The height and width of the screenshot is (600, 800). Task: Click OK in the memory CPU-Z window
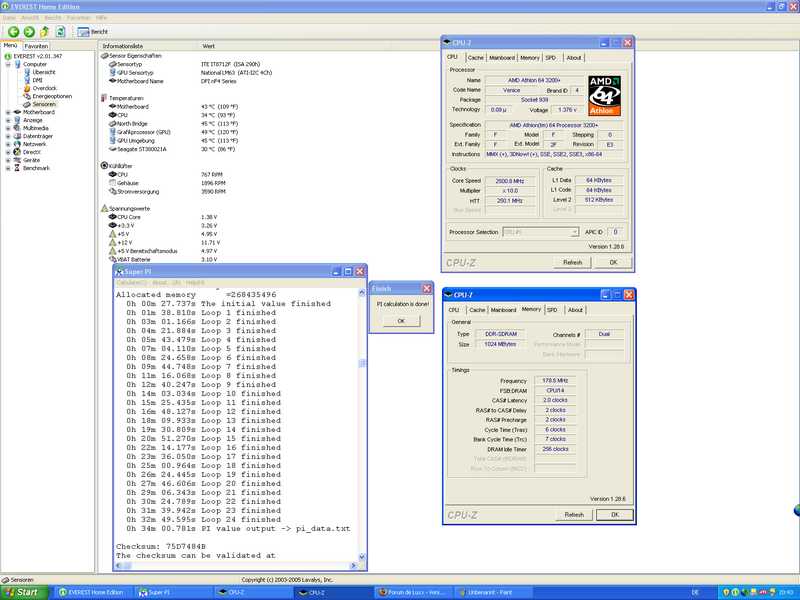615,515
